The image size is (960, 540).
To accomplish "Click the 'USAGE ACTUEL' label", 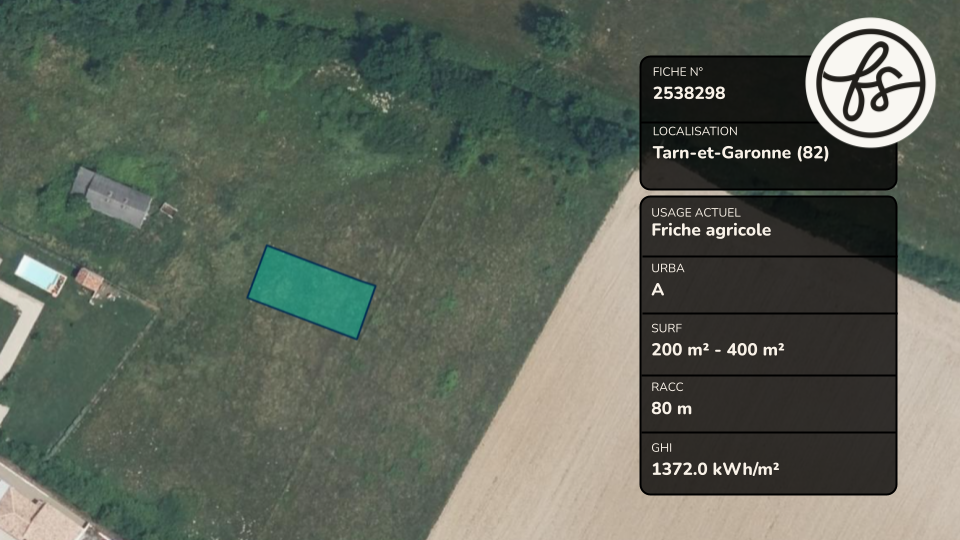I will pyautogui.click(x=696, y=212).
